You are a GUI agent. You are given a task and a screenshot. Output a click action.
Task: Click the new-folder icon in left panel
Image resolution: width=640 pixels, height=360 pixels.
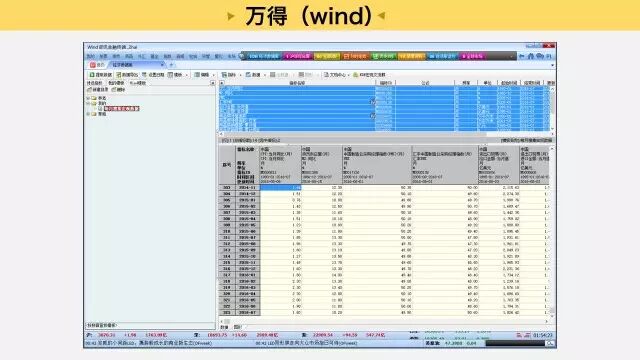[x=89, y=89]
